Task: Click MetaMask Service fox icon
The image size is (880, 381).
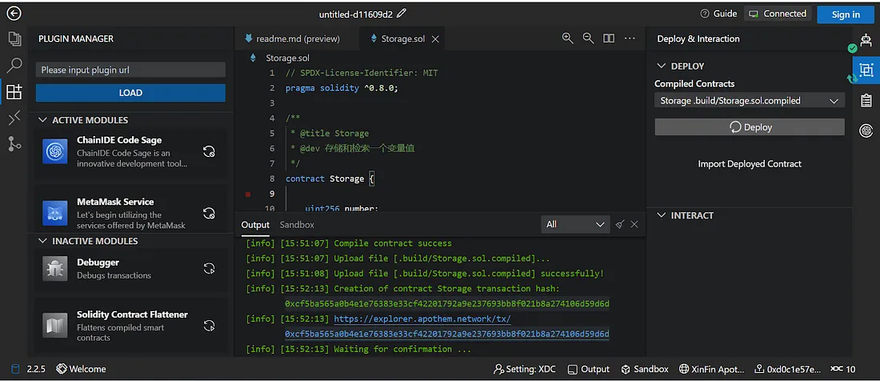Action: (x=55, y=213)
